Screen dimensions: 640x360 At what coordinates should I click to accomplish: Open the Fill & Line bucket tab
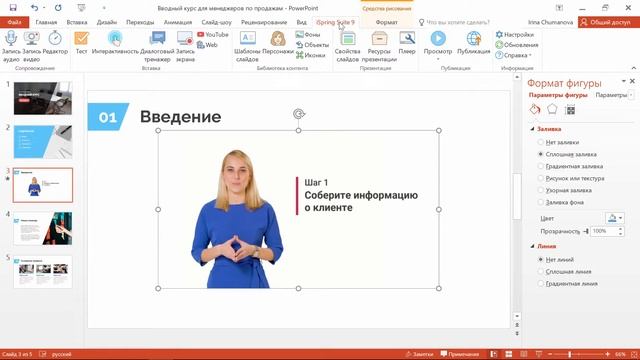click(x=535, y=109)
